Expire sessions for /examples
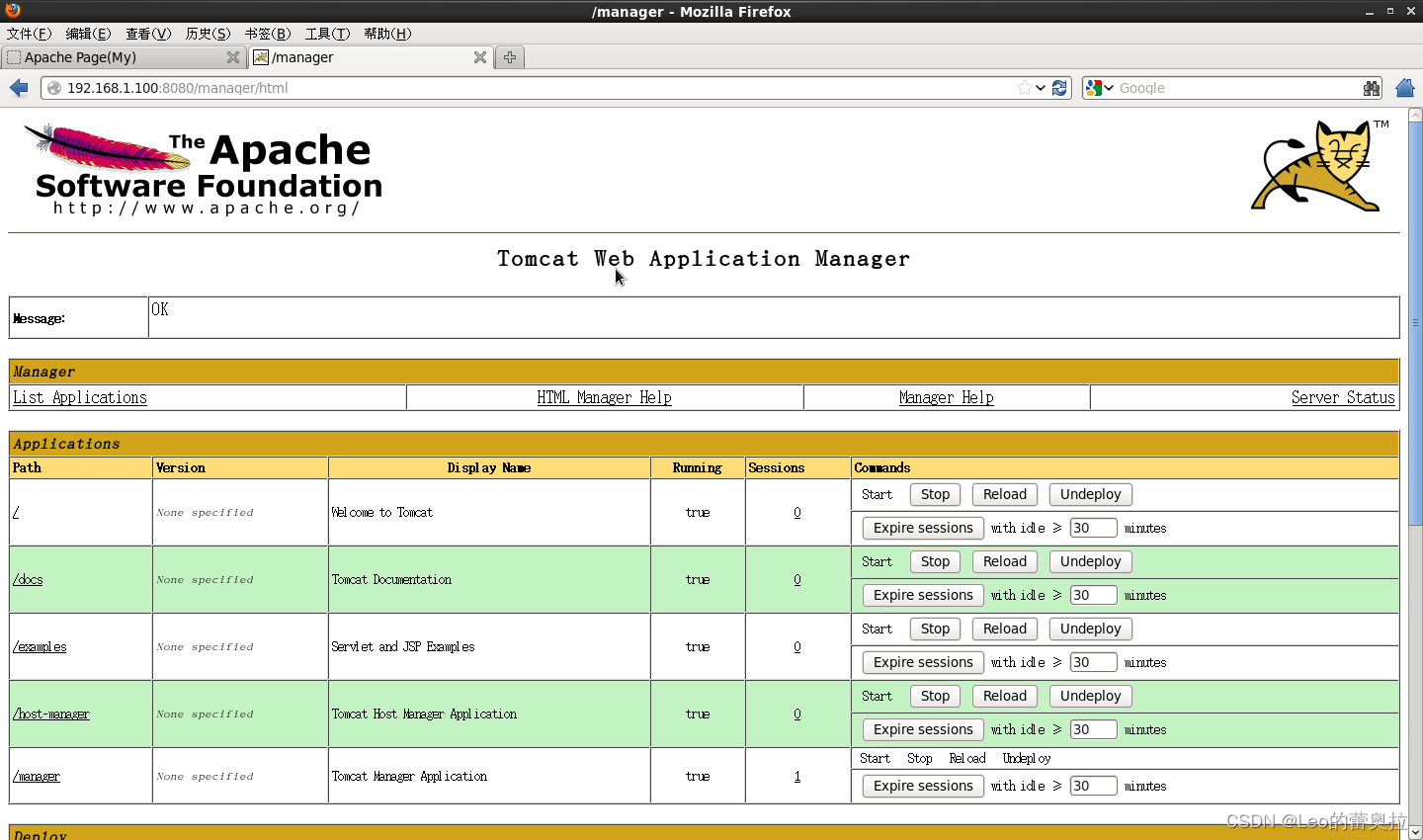 point(923,662)
